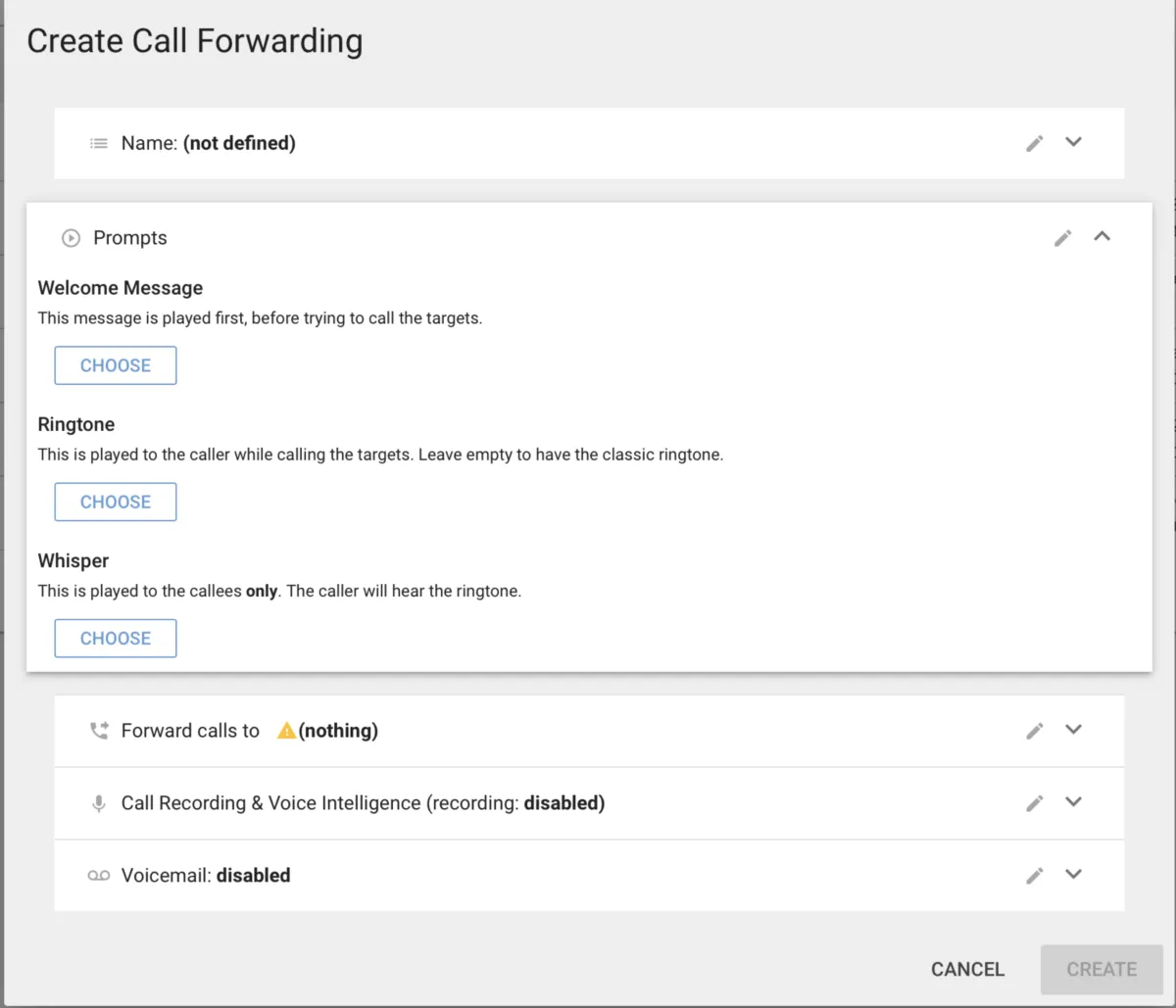Expand the Voicemail section chevron

pyautogui.click(x=1074, y=875)
